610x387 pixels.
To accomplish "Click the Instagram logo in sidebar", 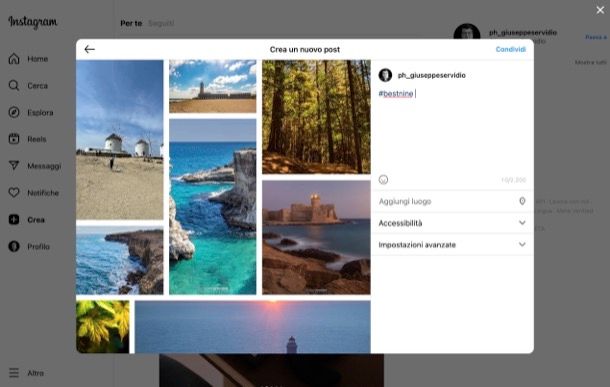I will [x=33, y=22].
